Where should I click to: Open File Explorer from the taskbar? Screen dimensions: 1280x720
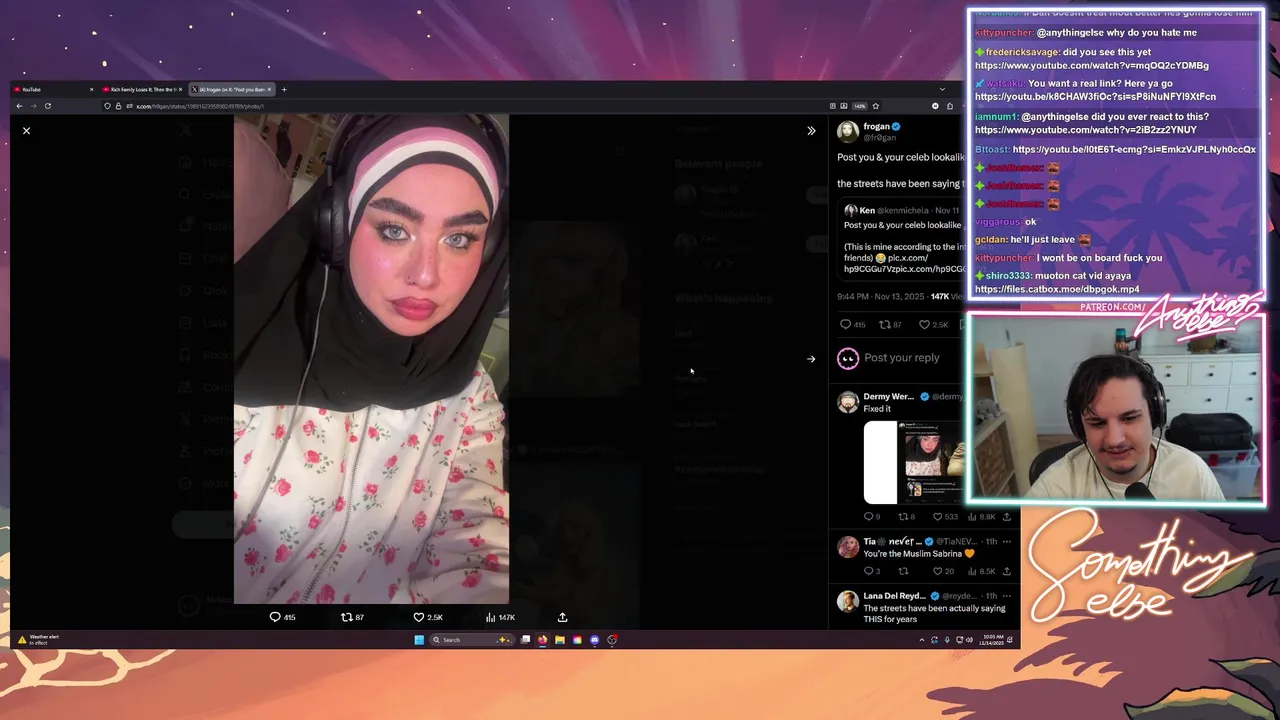pos(560,640)
